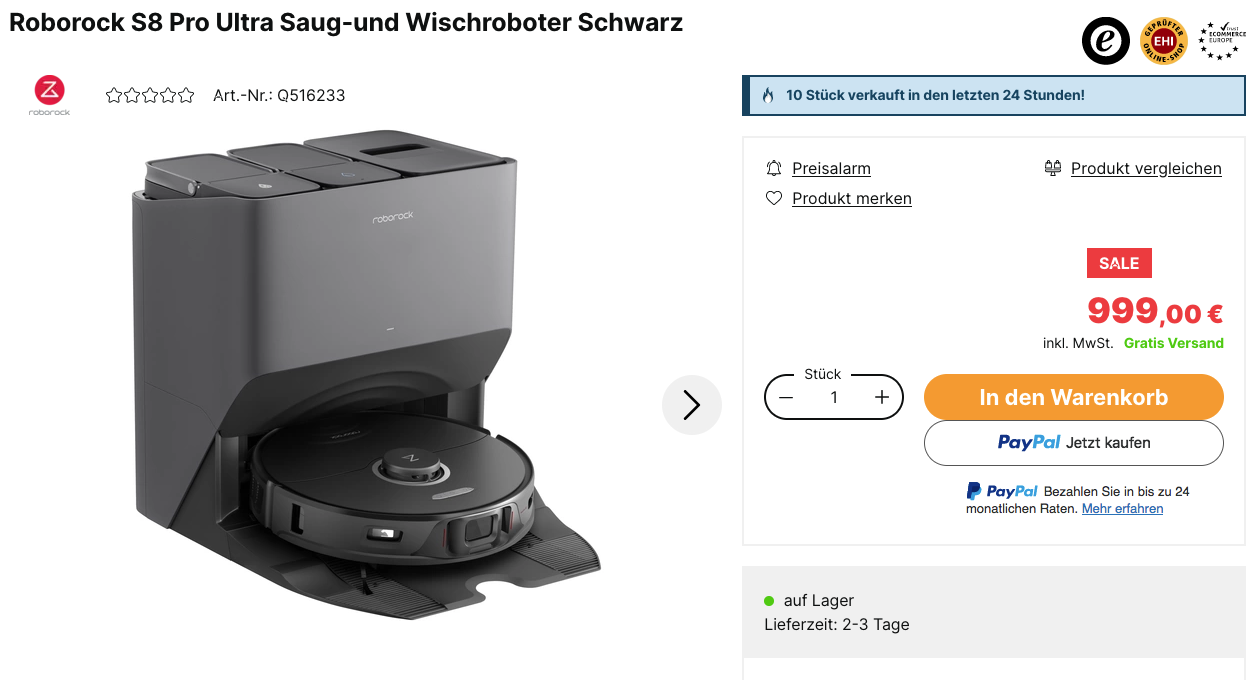This screenshot has width=1255, height=680.
Task: Open the Mehr erfahren link
Action: pos(1122,509)
